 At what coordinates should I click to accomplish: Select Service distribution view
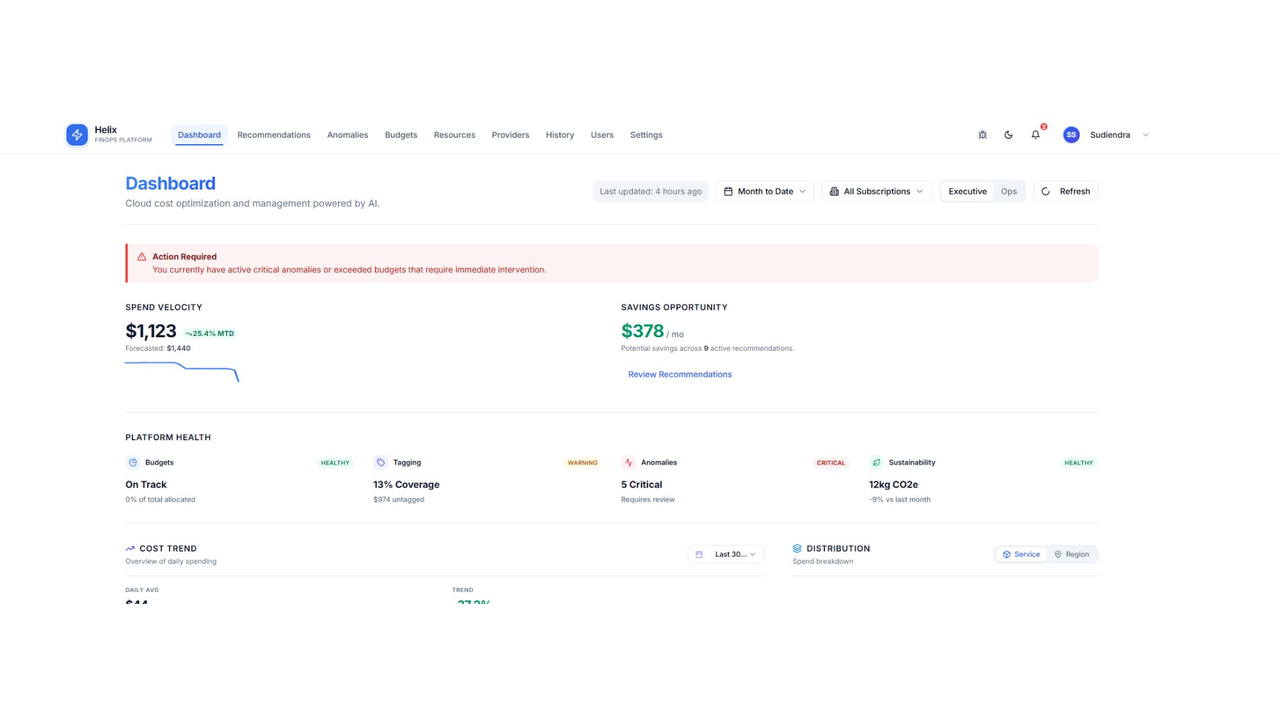(1021, 554)
